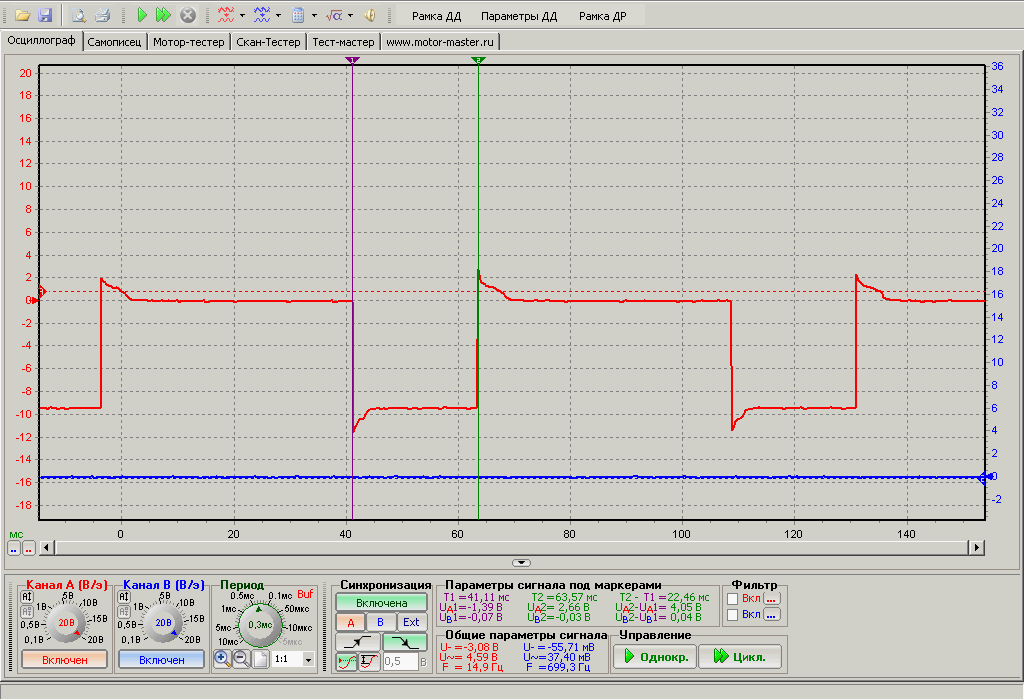Zoom in with the magnifier plus icon
This screenshot has height=700, width=1024.
pos(222,659)
